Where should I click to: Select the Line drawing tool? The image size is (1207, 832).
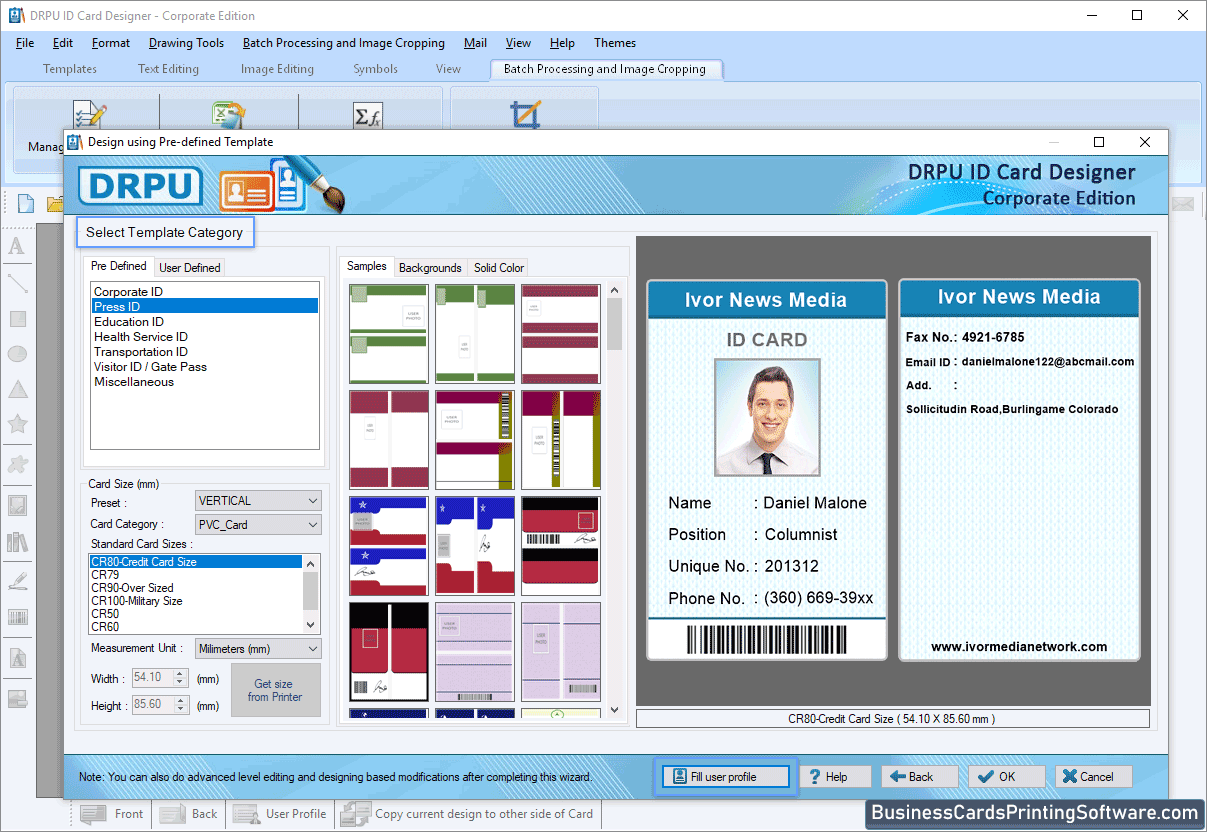pyautogui.click(x=17, y=283)
